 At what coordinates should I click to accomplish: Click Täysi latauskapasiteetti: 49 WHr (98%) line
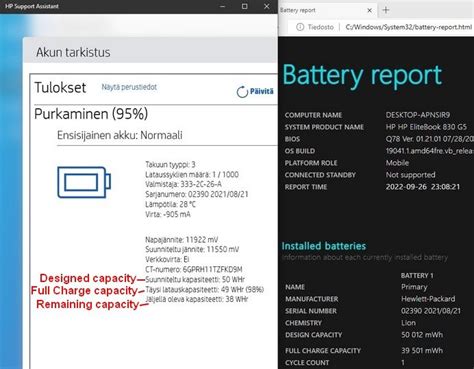tap(204, 289)
